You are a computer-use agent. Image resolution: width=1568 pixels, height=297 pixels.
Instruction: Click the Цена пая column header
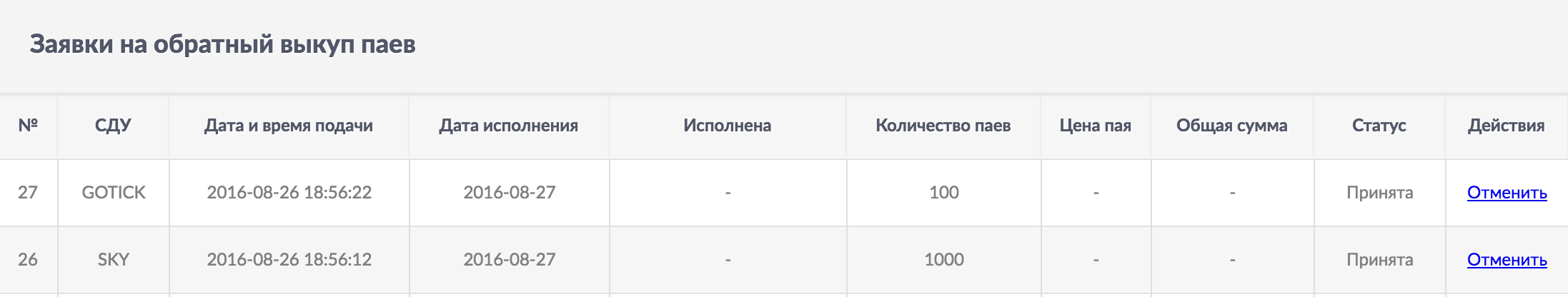tap(1095, 126)
